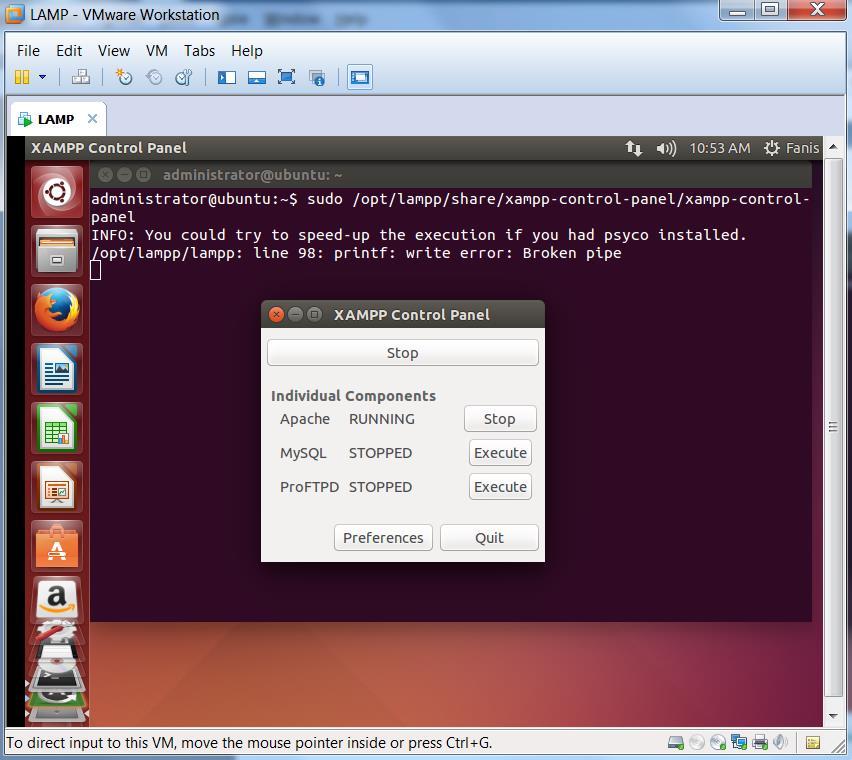Open the sound volume indicator
Viewport: 852px width, 760px height.
tap(666, 148)
